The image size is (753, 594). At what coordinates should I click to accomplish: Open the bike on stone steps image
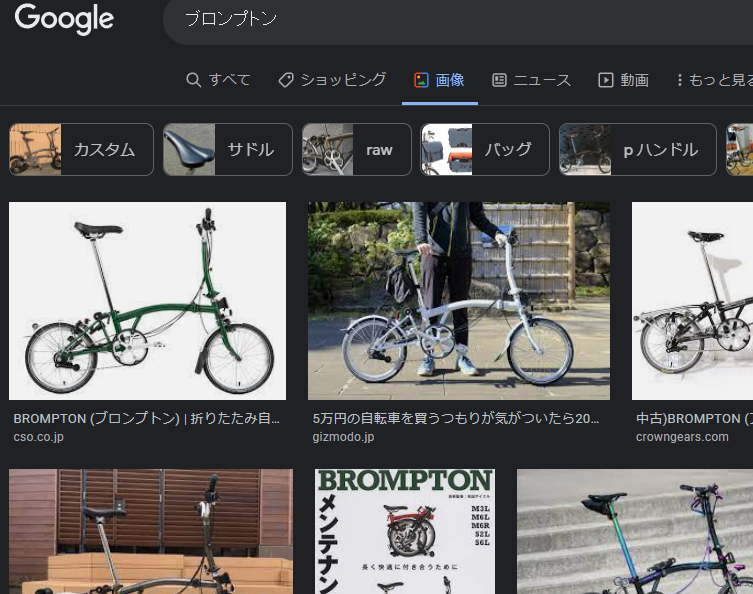(x=635, y=532)
